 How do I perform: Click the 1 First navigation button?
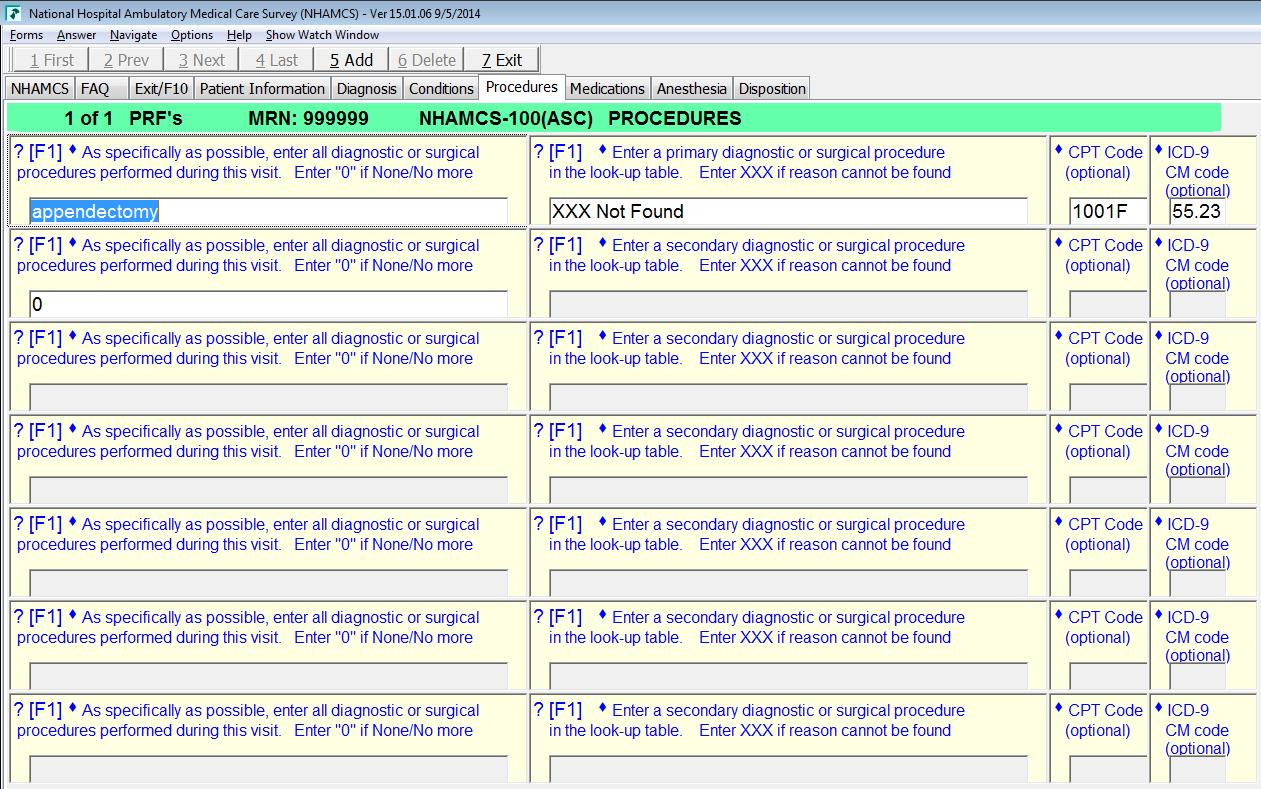51,60
